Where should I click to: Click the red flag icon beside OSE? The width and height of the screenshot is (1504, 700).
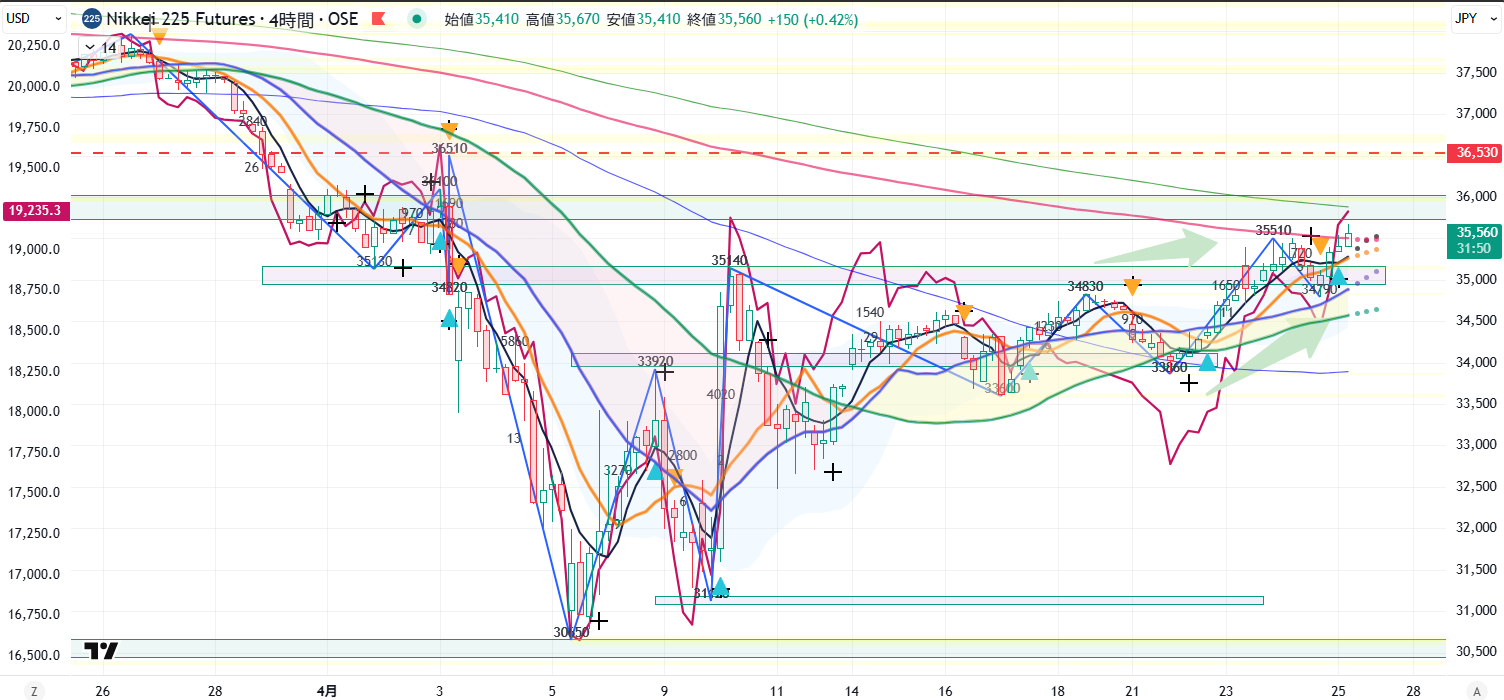tap(377, 19)
